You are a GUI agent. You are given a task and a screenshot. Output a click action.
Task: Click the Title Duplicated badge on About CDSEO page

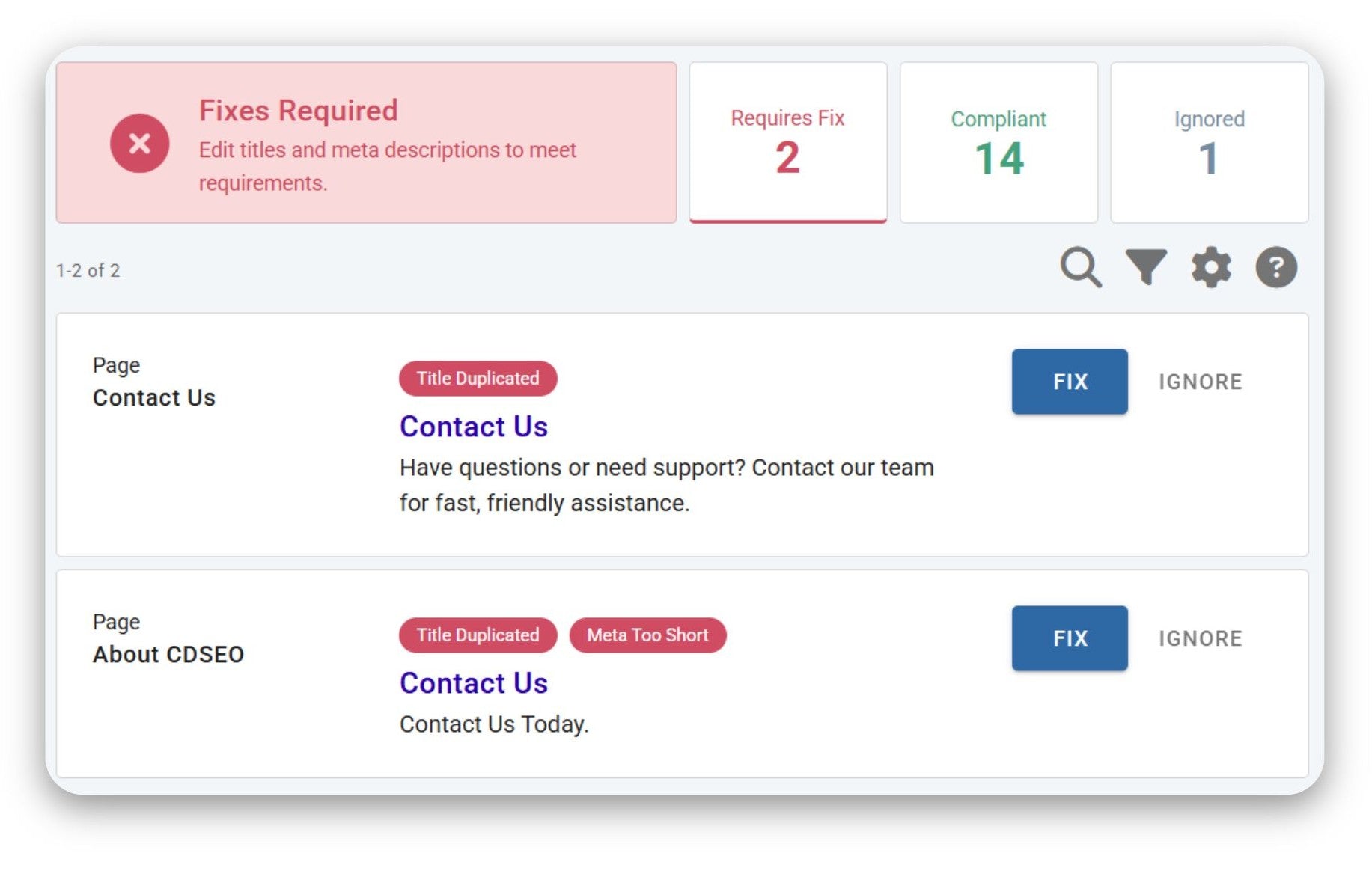pos(478,635)
